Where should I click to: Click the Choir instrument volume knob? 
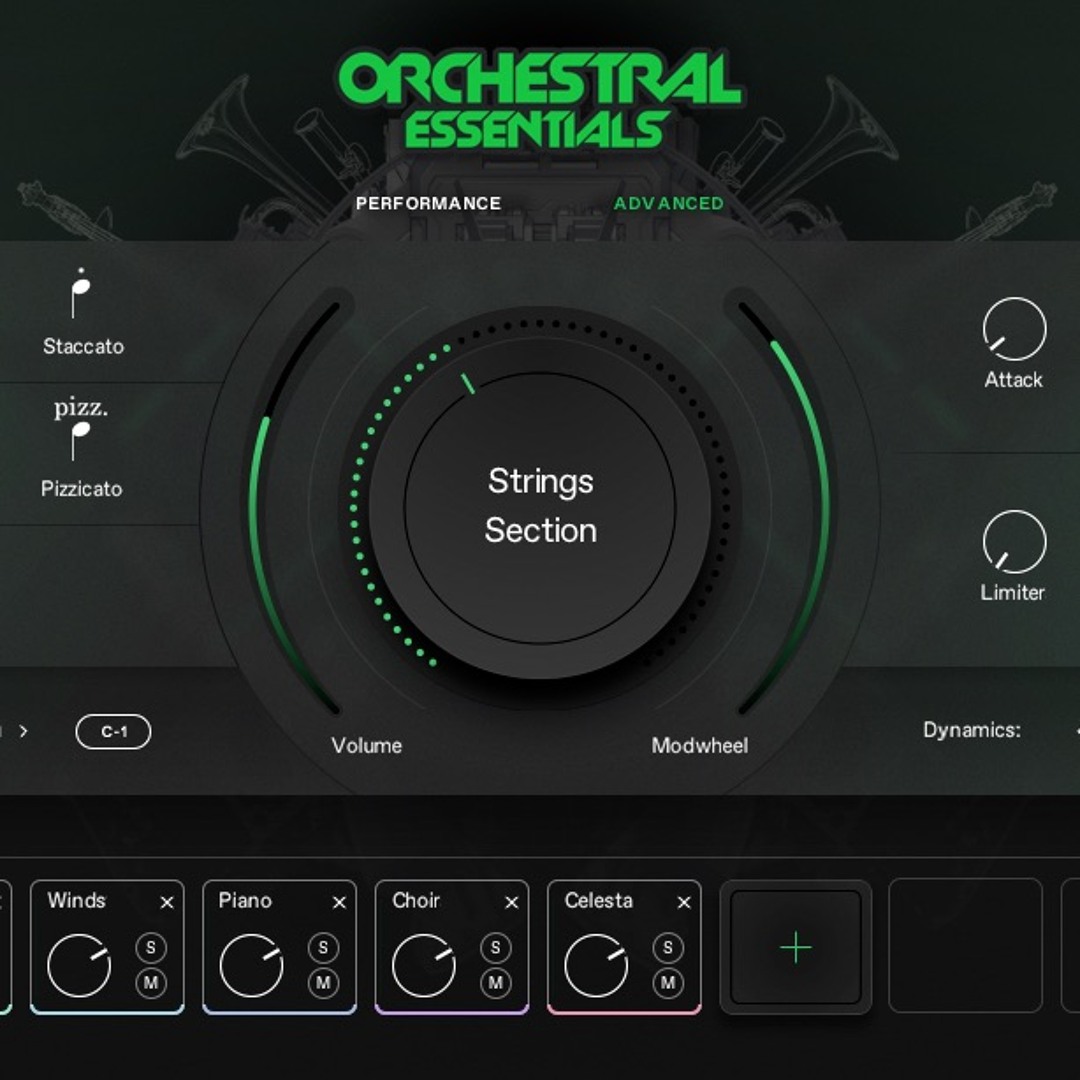click(424, 963)
